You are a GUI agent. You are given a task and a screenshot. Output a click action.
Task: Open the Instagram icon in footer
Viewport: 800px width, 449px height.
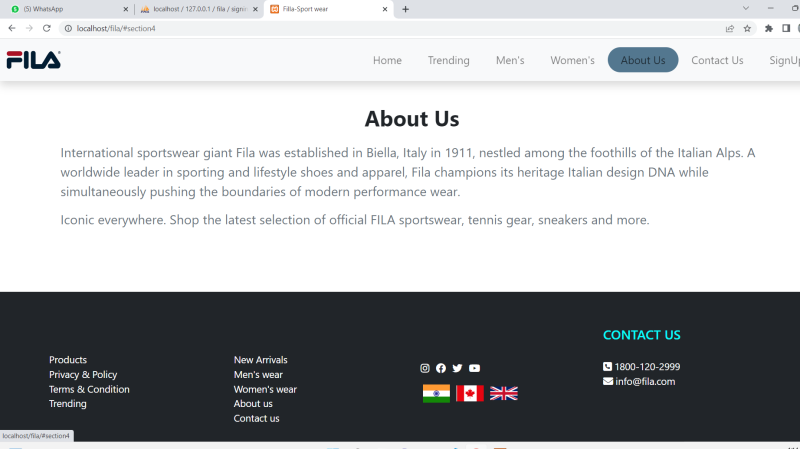(x=425, y=368)
